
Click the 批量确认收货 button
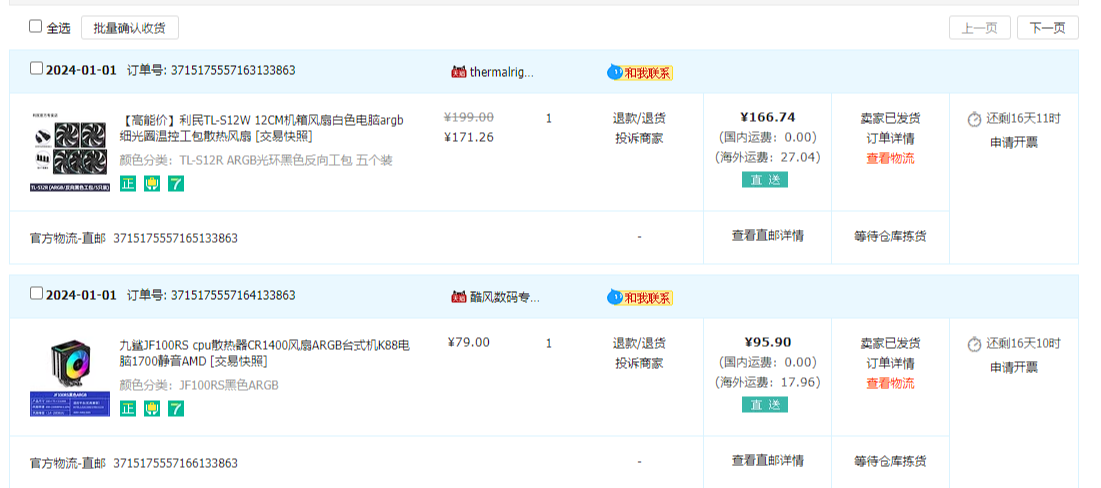click(x=130, y=27)
